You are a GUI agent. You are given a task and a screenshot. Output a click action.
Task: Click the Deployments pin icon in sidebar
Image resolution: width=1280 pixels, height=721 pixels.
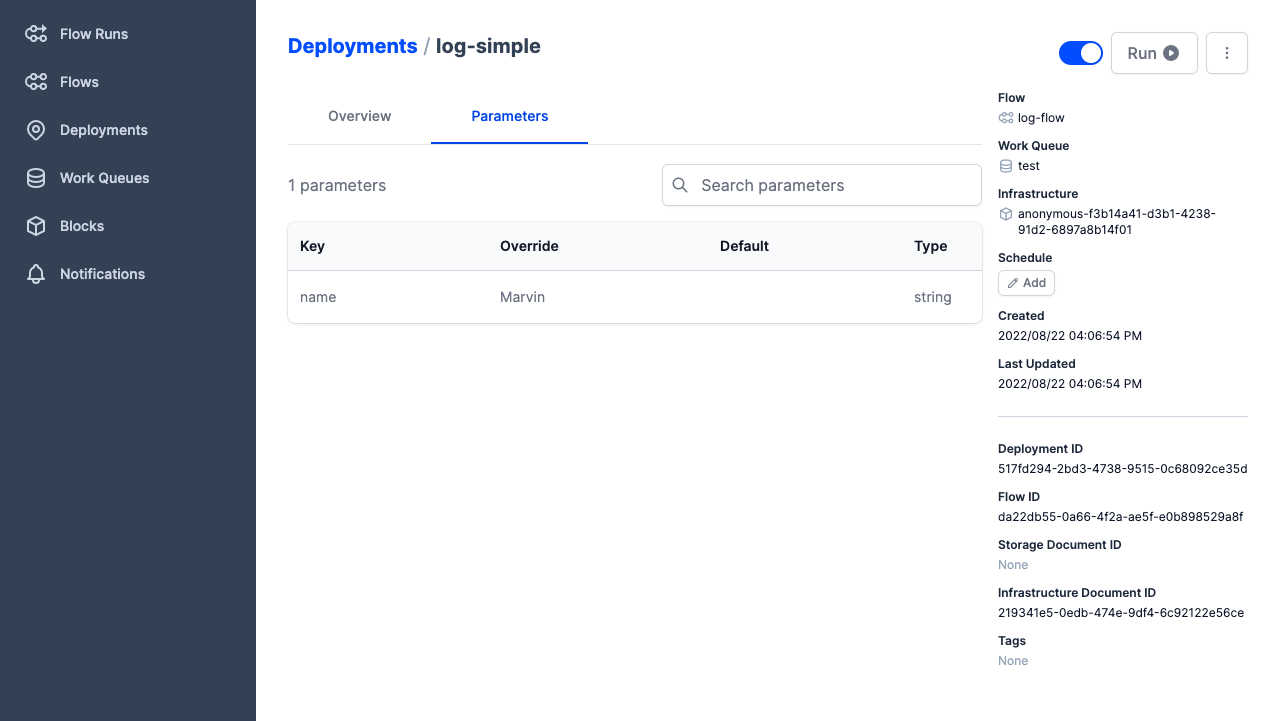[x=36, y=130]
